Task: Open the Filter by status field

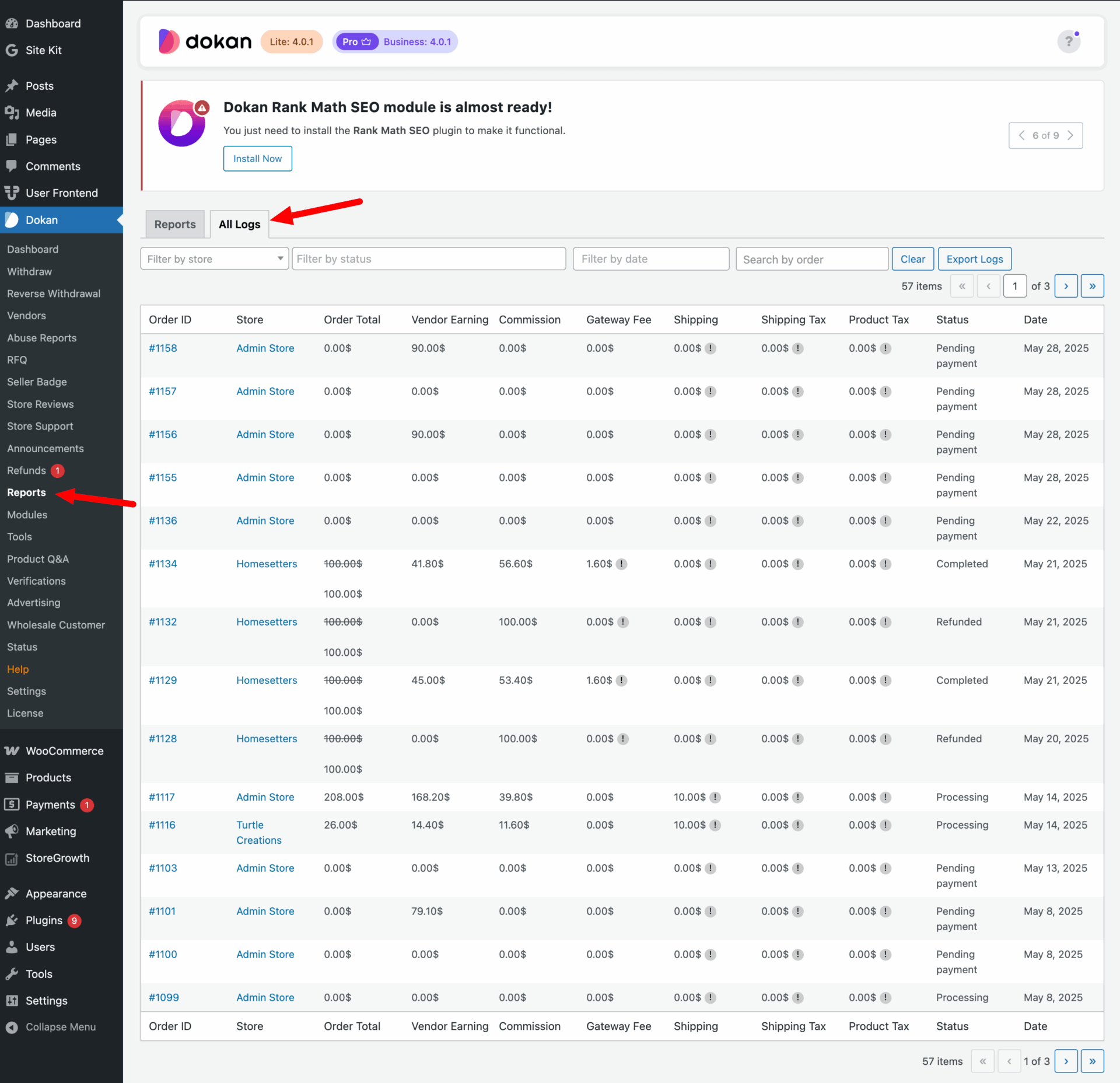Action: click(429, 258)
